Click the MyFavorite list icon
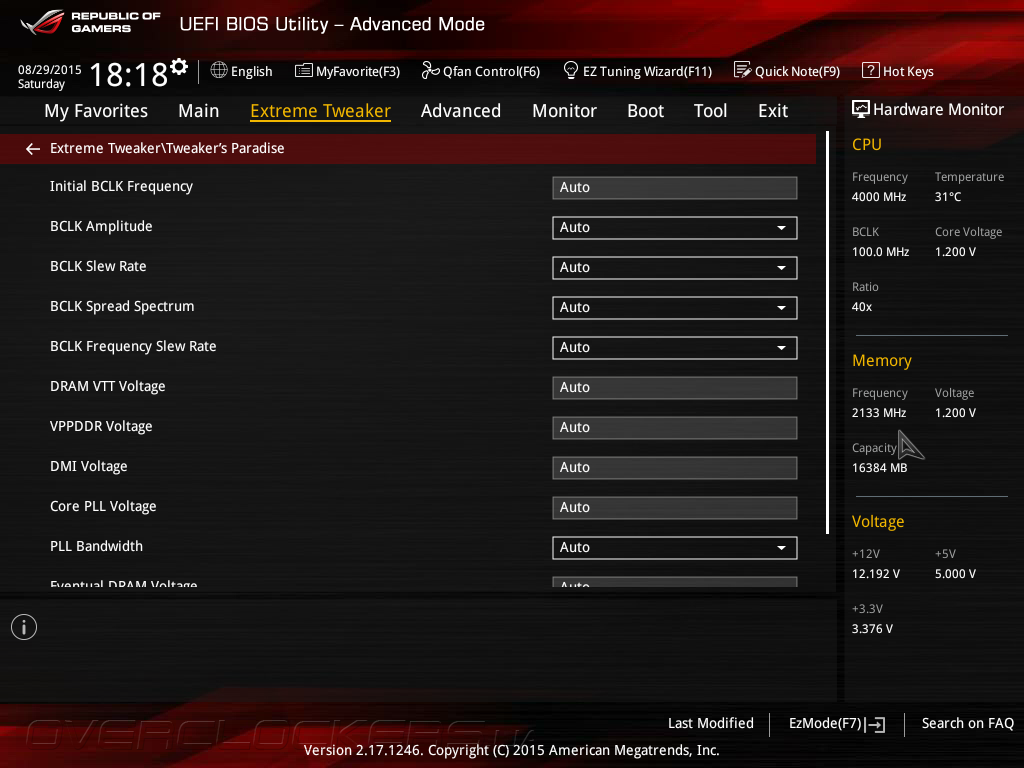Viewport: 1024px width, 768px height. pos(304,71)
